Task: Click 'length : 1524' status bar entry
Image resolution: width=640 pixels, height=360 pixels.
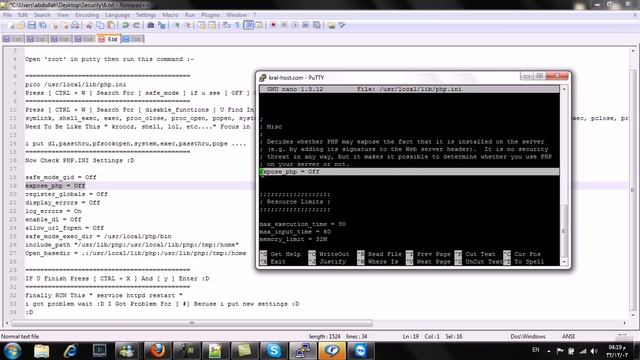Action: 324,336
